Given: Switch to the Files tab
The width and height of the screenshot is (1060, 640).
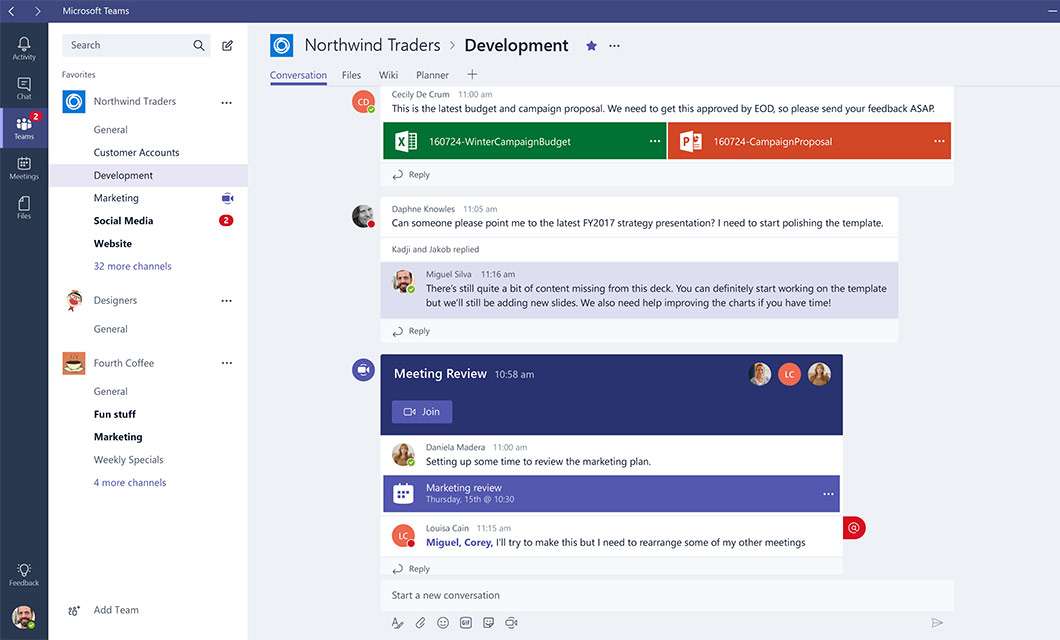Looking at the screenshot, I should (351, 75).
